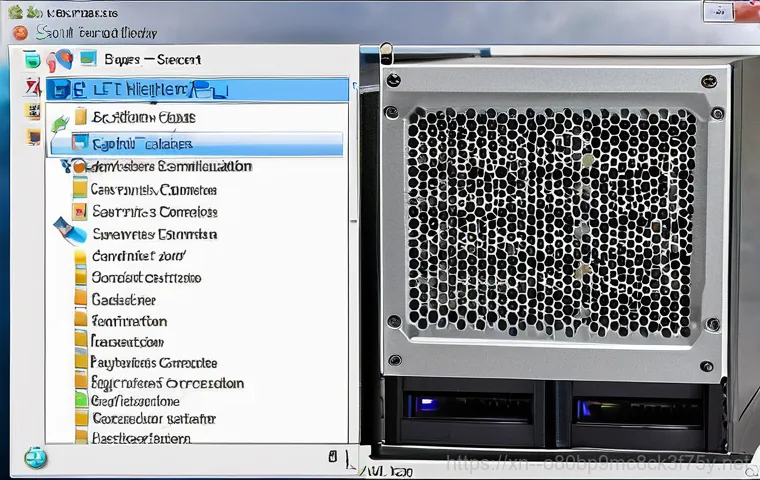Click the blue screen icon in highlighted row
The image size is (760, 480).
(x=80, y=142)
